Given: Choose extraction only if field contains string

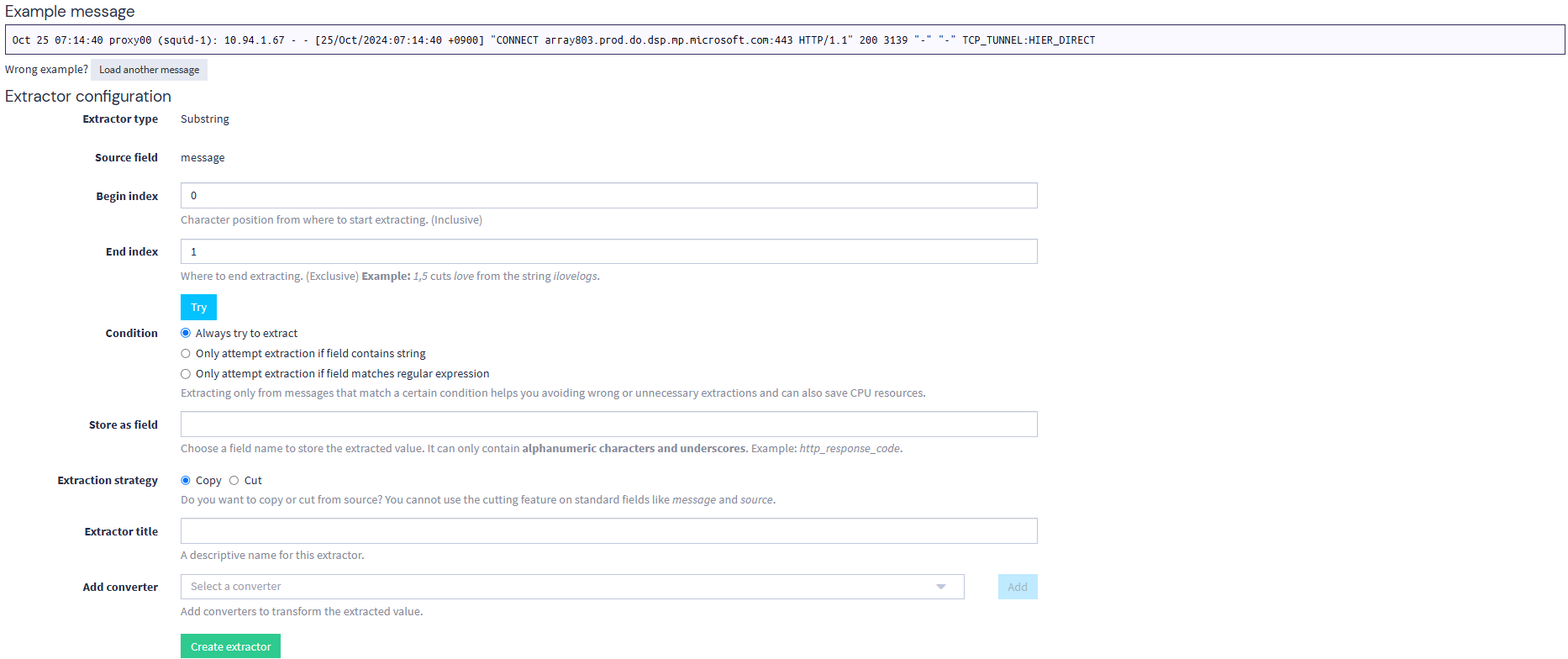Looking at the screenshot, I should coord(186,354).
